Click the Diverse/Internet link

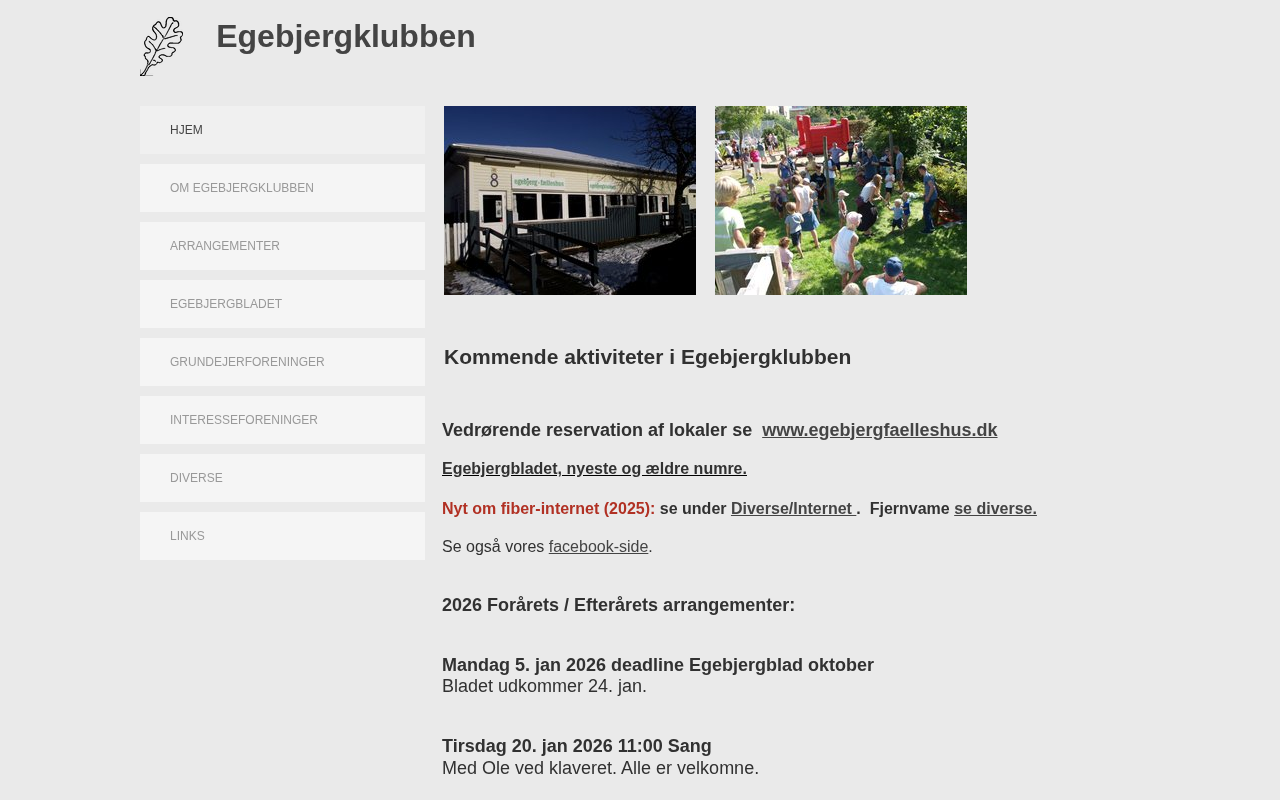[793, 508]
